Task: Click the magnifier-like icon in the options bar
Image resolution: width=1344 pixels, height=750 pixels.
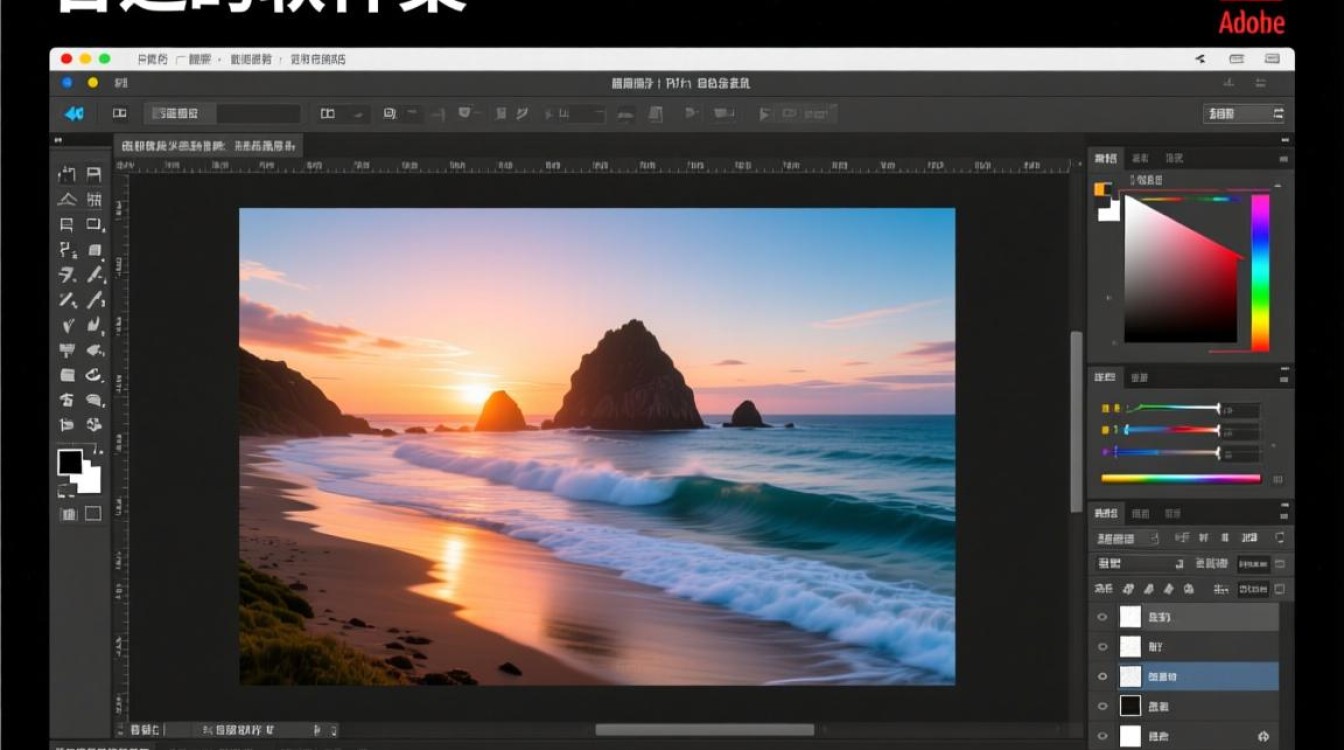Action: [390, 114]
